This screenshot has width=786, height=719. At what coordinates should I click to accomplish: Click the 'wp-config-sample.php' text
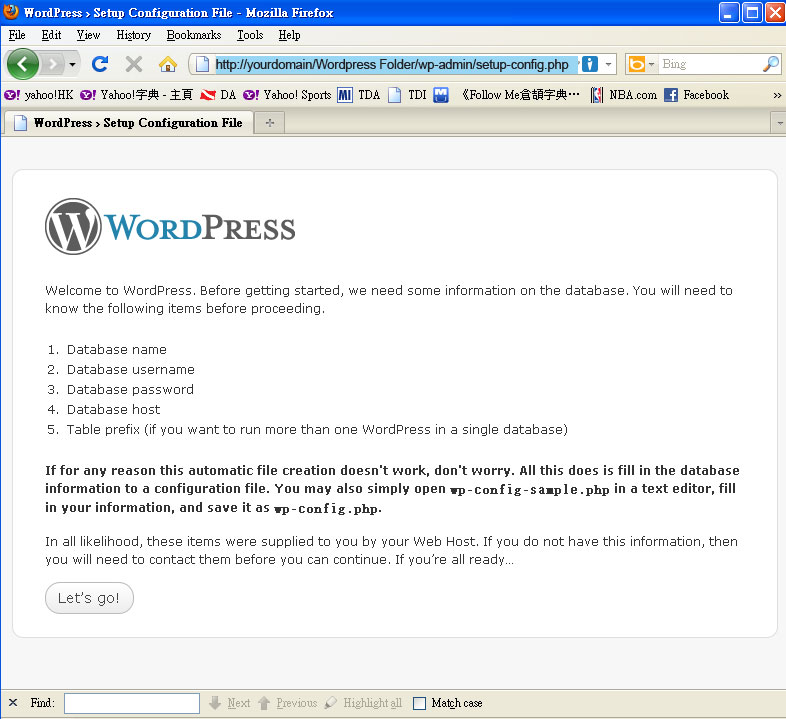(530, 489)
